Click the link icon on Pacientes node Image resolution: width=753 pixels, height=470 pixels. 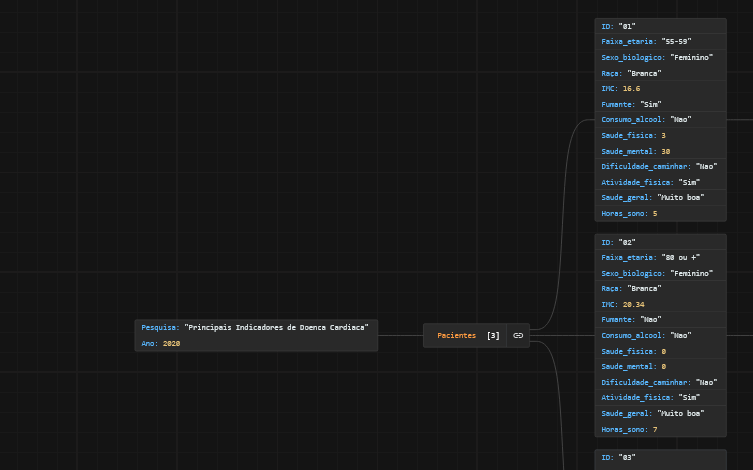[518, 336]
